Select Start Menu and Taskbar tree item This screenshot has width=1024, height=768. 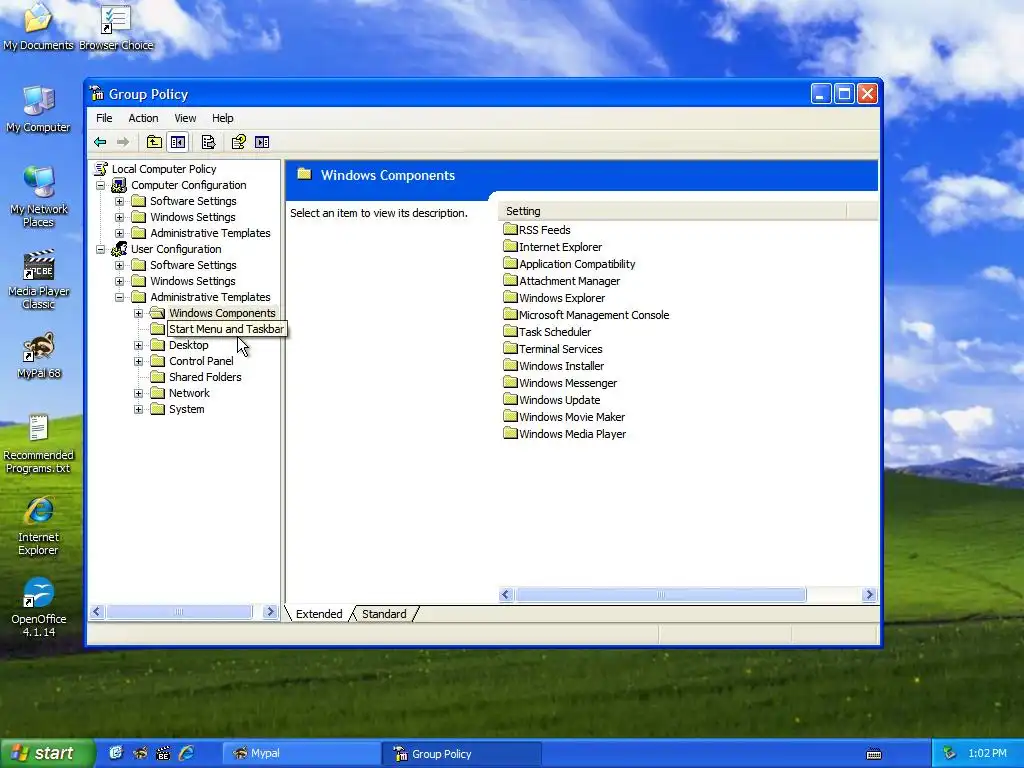pyautogui.click(x=226, y=329)
